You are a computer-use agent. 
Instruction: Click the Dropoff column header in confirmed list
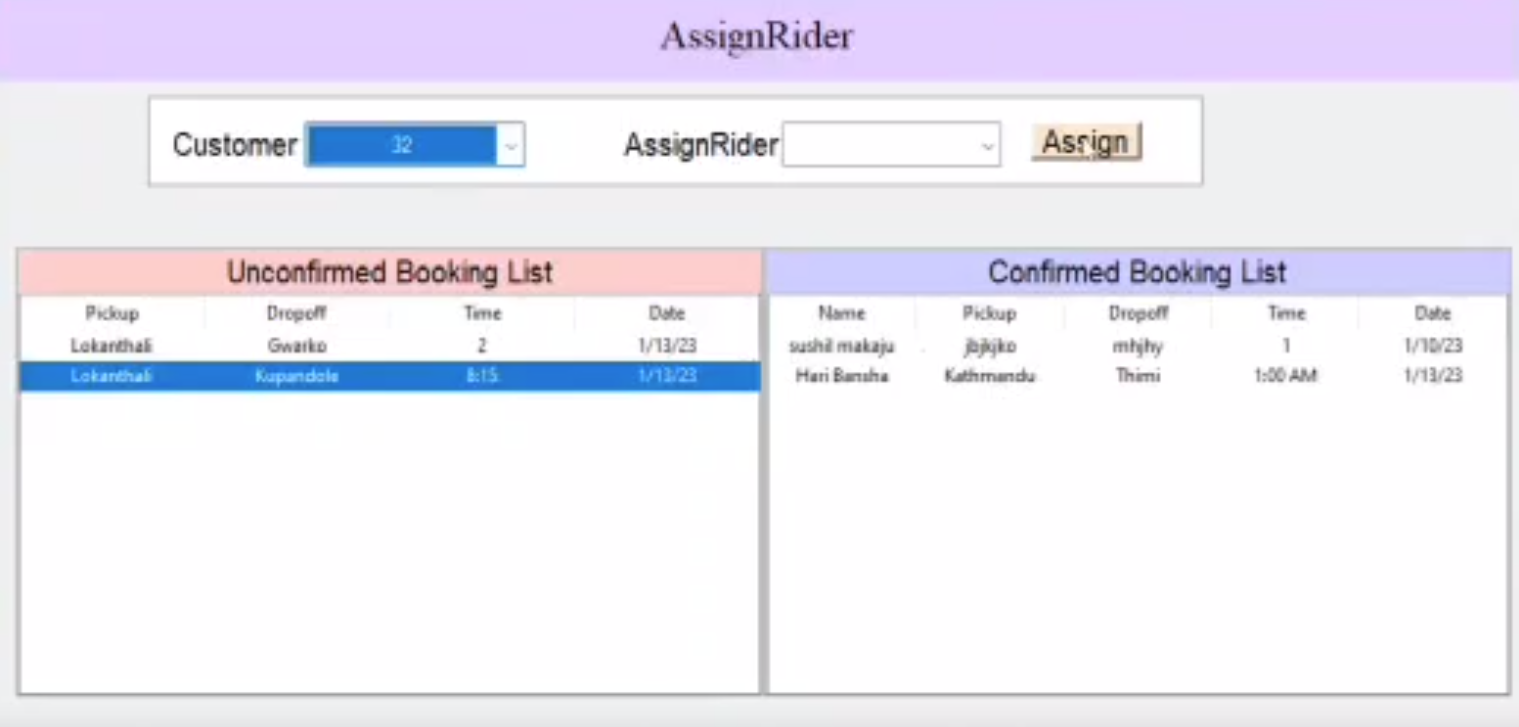point(1138,314)
